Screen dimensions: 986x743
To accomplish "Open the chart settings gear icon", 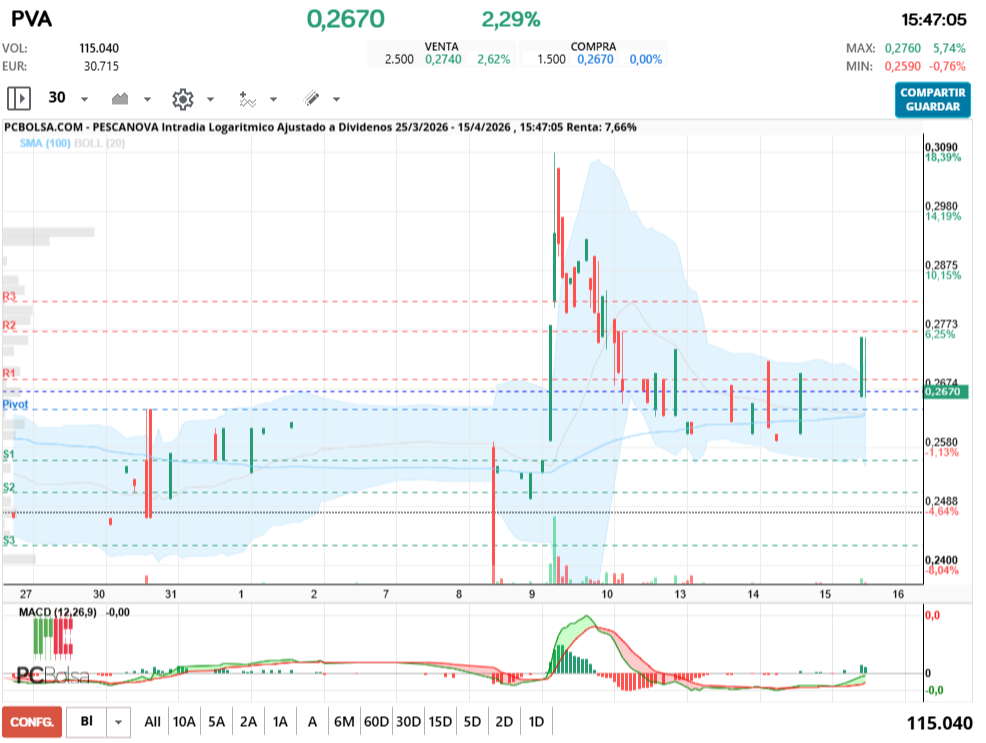I will (181, 98).
